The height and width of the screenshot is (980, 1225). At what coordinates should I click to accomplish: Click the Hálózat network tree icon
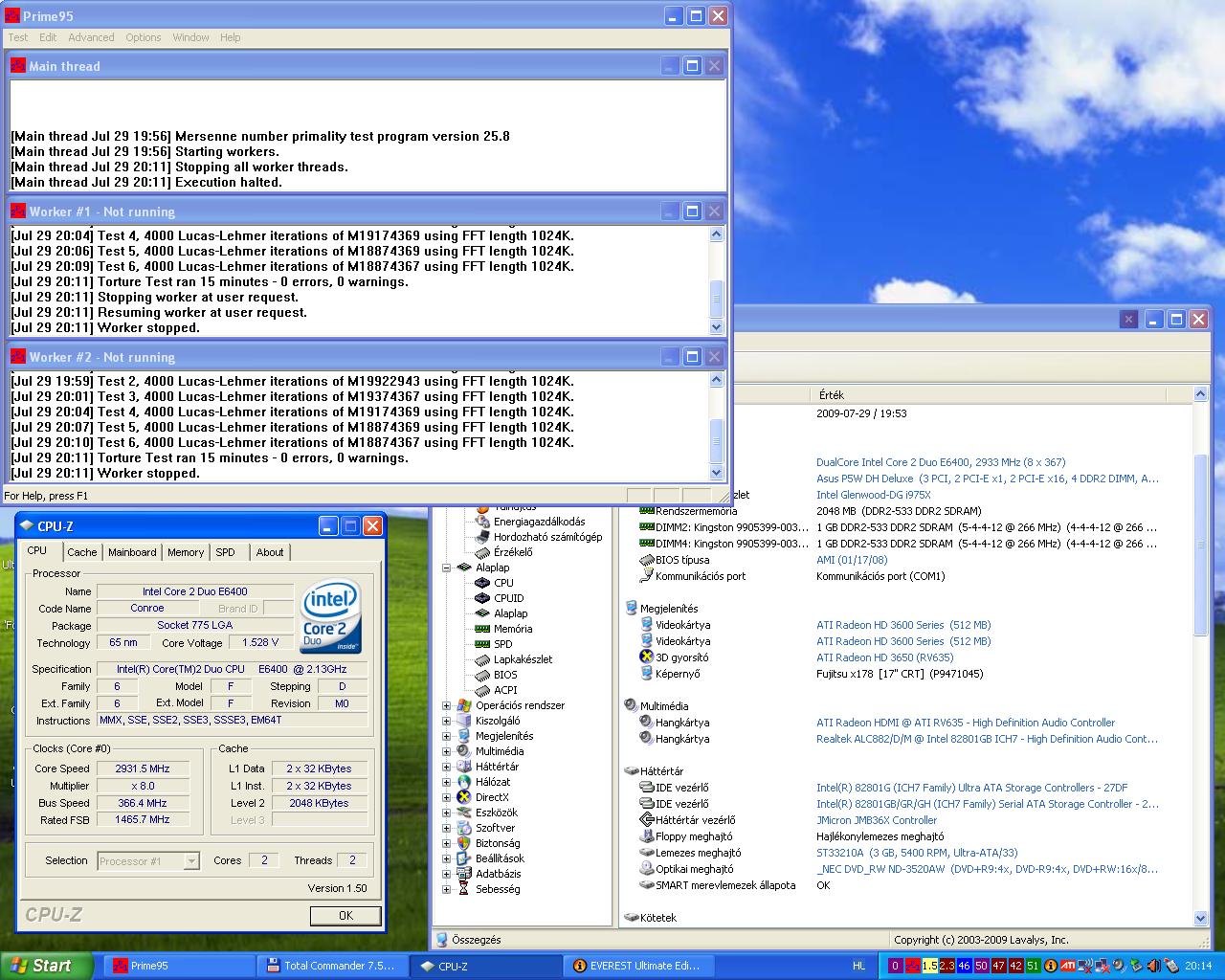[464, 782]
